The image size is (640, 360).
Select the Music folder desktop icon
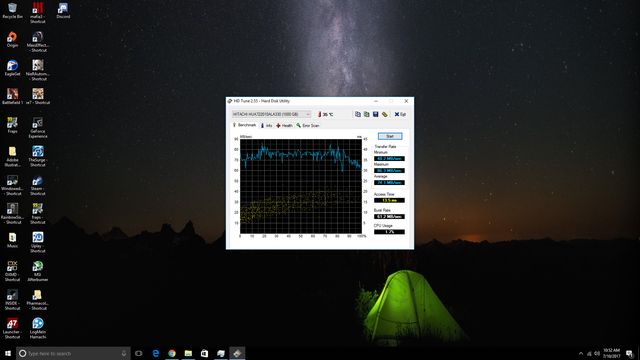pos(12,240)
